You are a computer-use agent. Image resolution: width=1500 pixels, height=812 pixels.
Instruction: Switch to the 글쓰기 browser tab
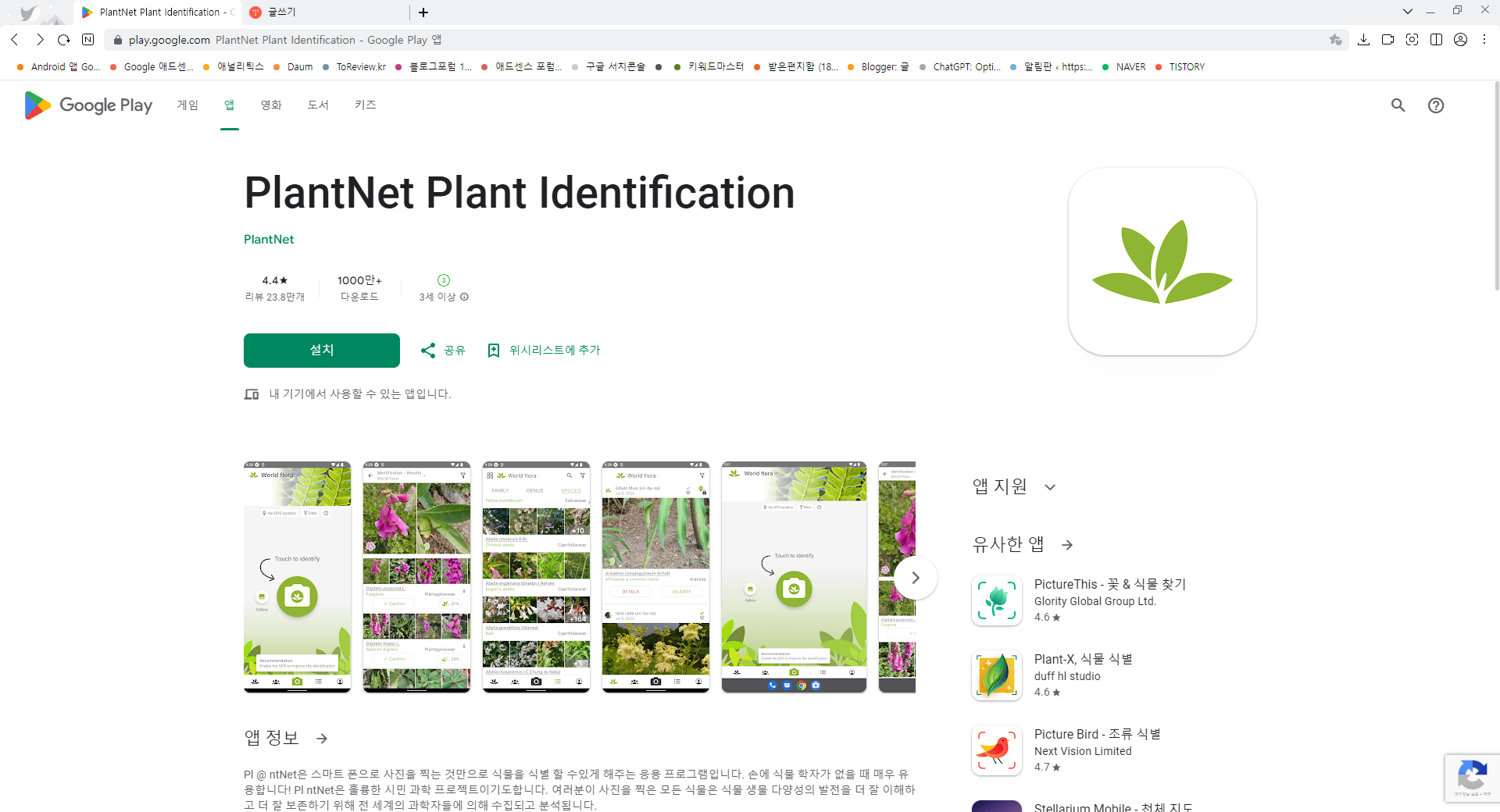click(x=281, y=12)
